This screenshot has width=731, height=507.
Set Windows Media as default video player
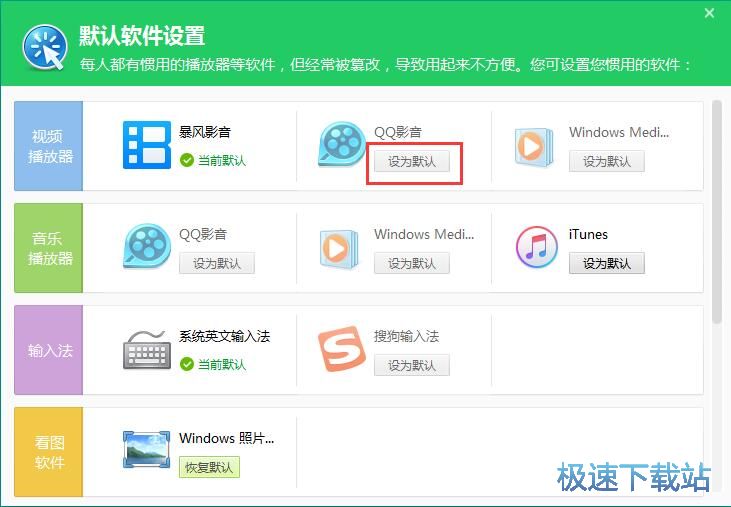607,161
